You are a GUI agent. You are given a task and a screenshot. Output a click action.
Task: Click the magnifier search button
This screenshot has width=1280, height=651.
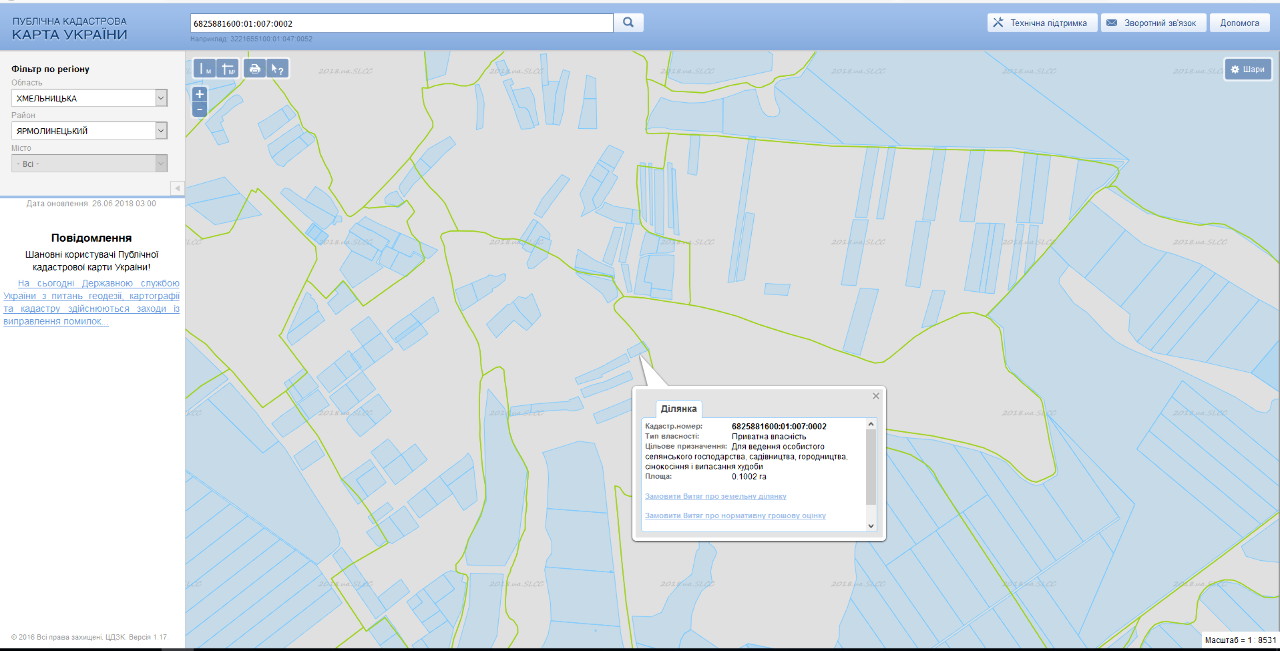[x=629, y=22]
